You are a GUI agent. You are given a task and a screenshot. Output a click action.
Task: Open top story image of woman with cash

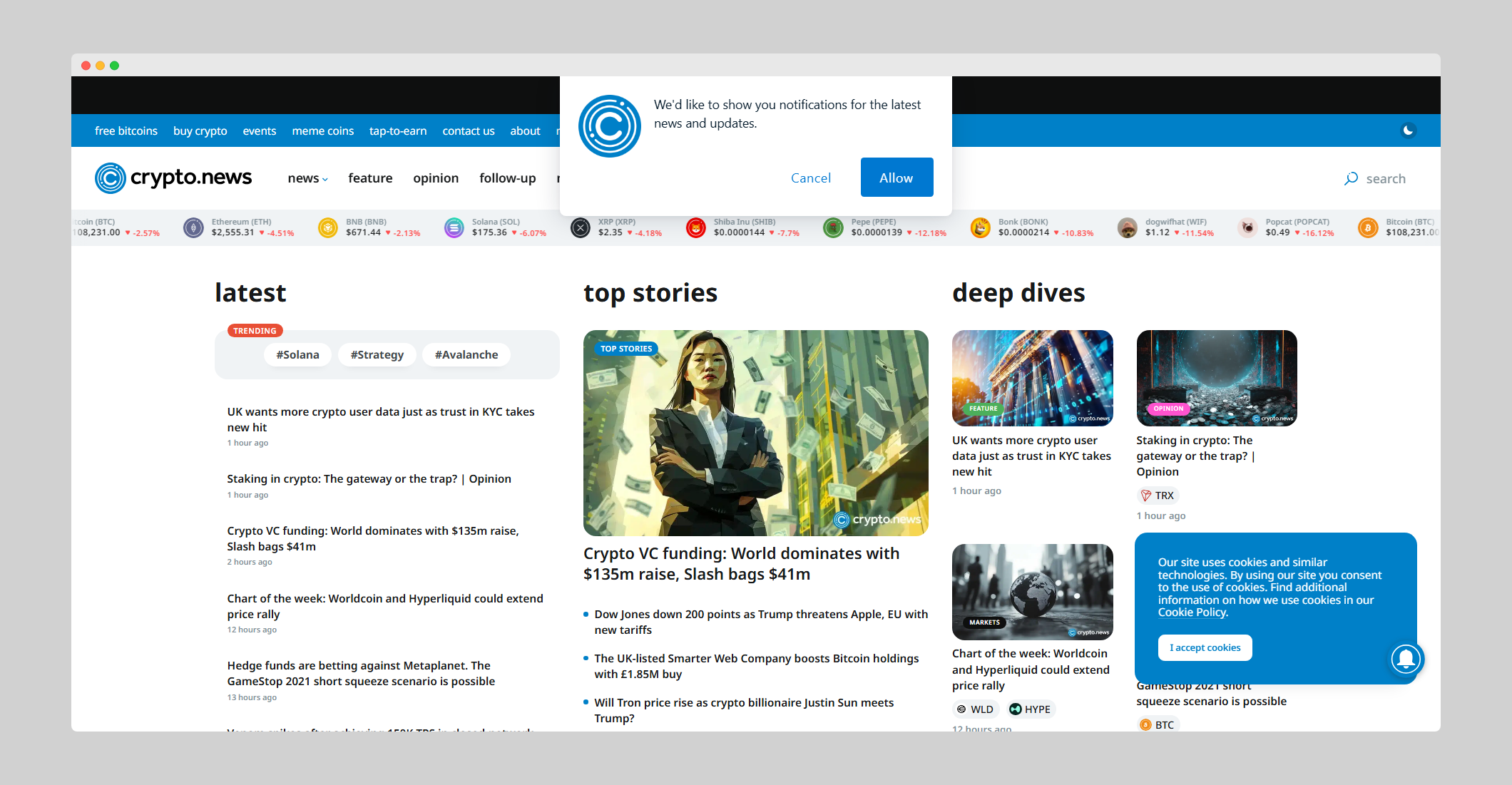(756, 433)
